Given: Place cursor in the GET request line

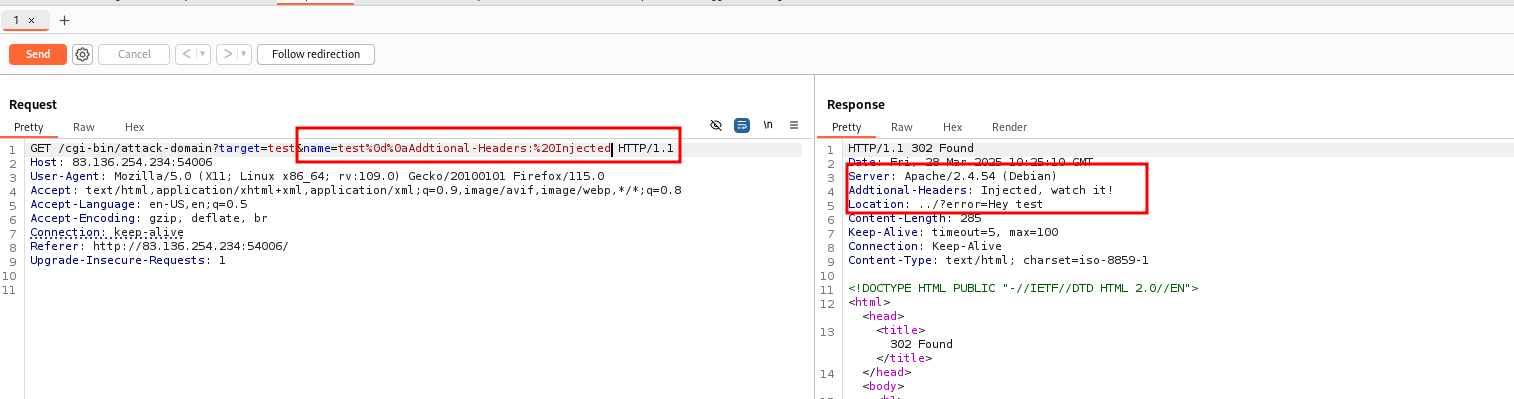Looking at the screenshot, I should coord(352,149).
